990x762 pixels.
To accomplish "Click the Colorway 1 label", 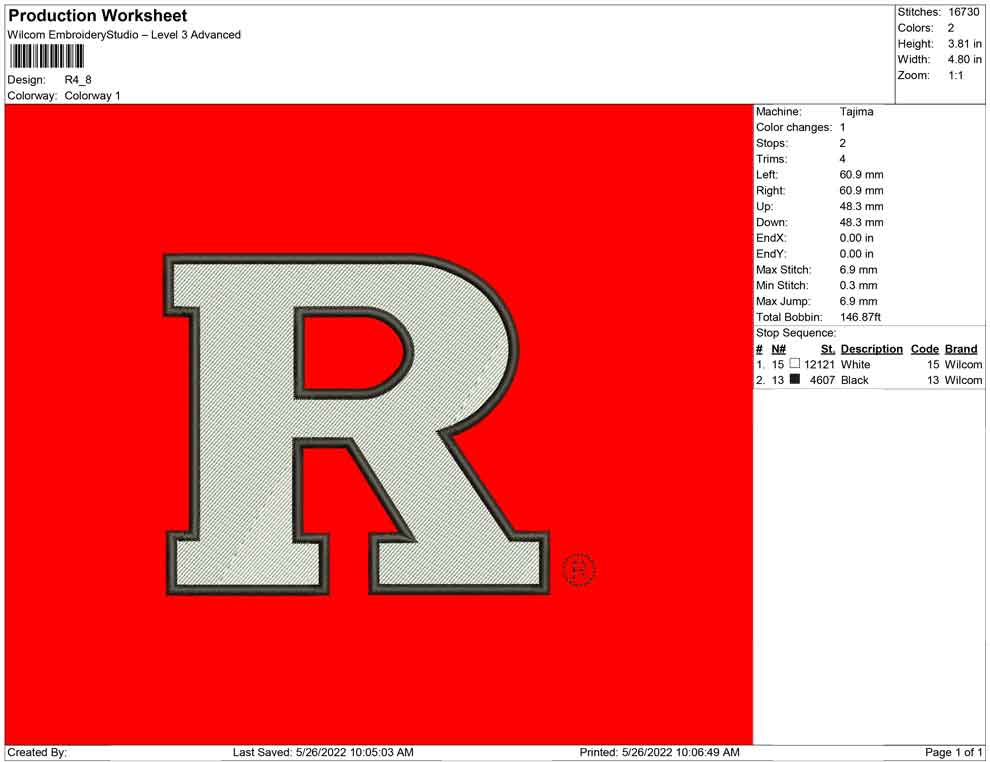I will [x=92, y=96].
